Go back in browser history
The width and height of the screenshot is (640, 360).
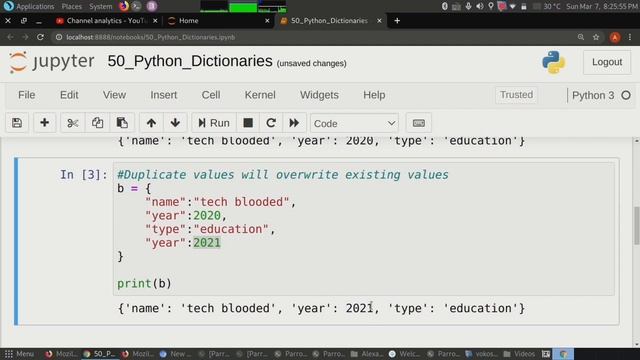click(x=10, y=37)
